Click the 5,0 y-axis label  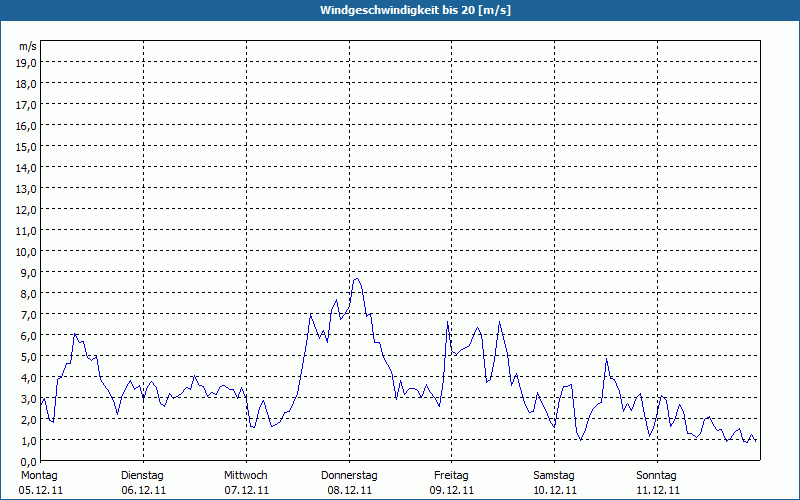[x=28, y=357]
